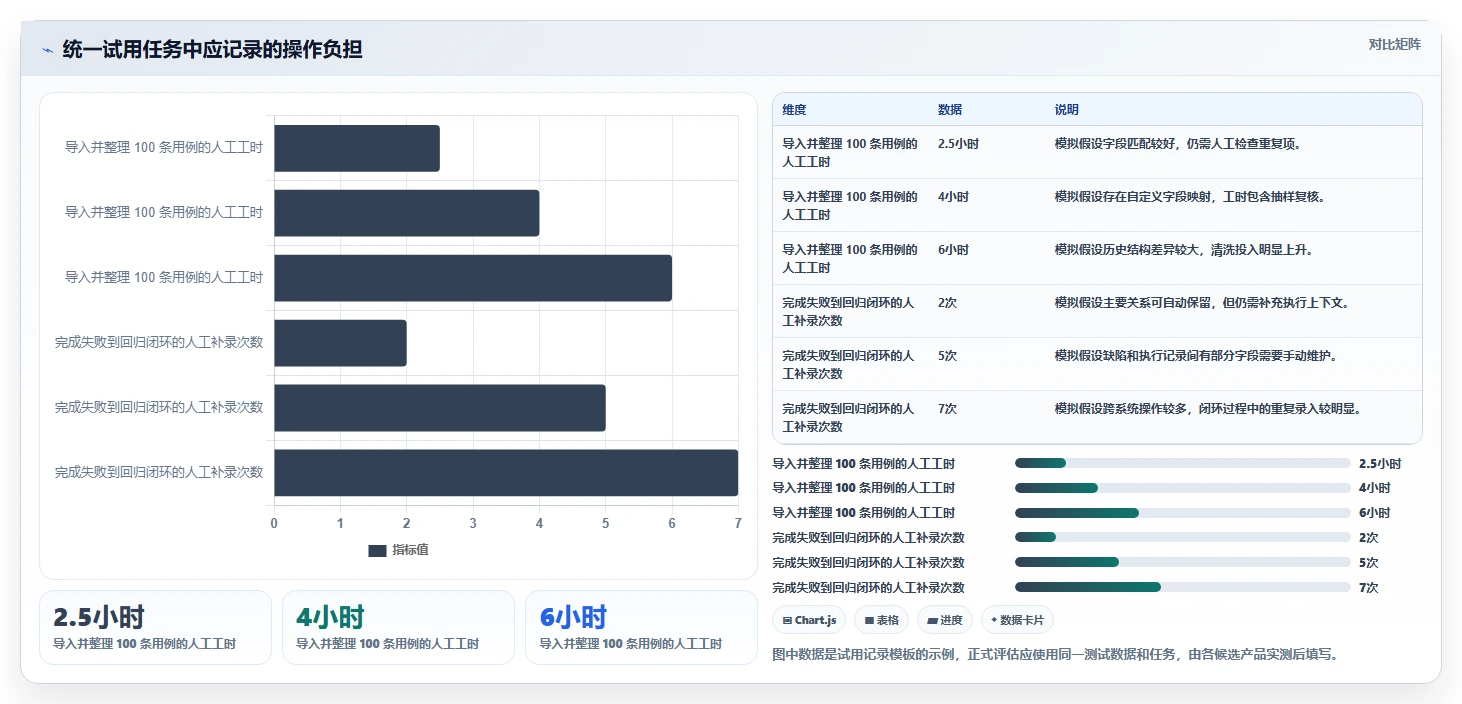
Task: Click the 6小时 cell in the table
Action: [x=953, y=250]
